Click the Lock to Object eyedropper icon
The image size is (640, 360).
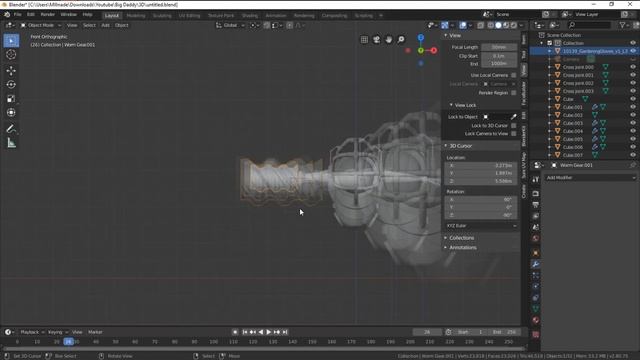pos(513,117)
